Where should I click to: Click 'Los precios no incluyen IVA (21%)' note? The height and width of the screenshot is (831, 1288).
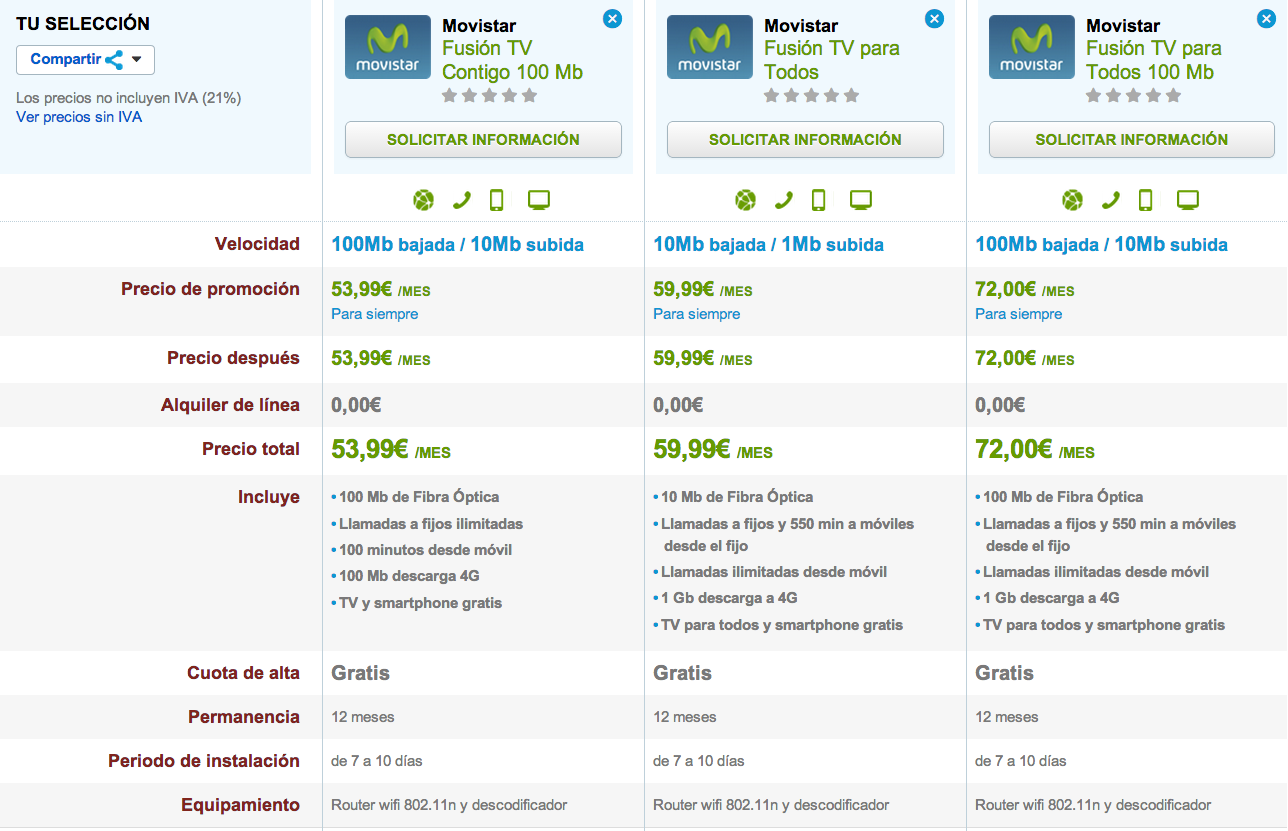[x=128, y=98]
